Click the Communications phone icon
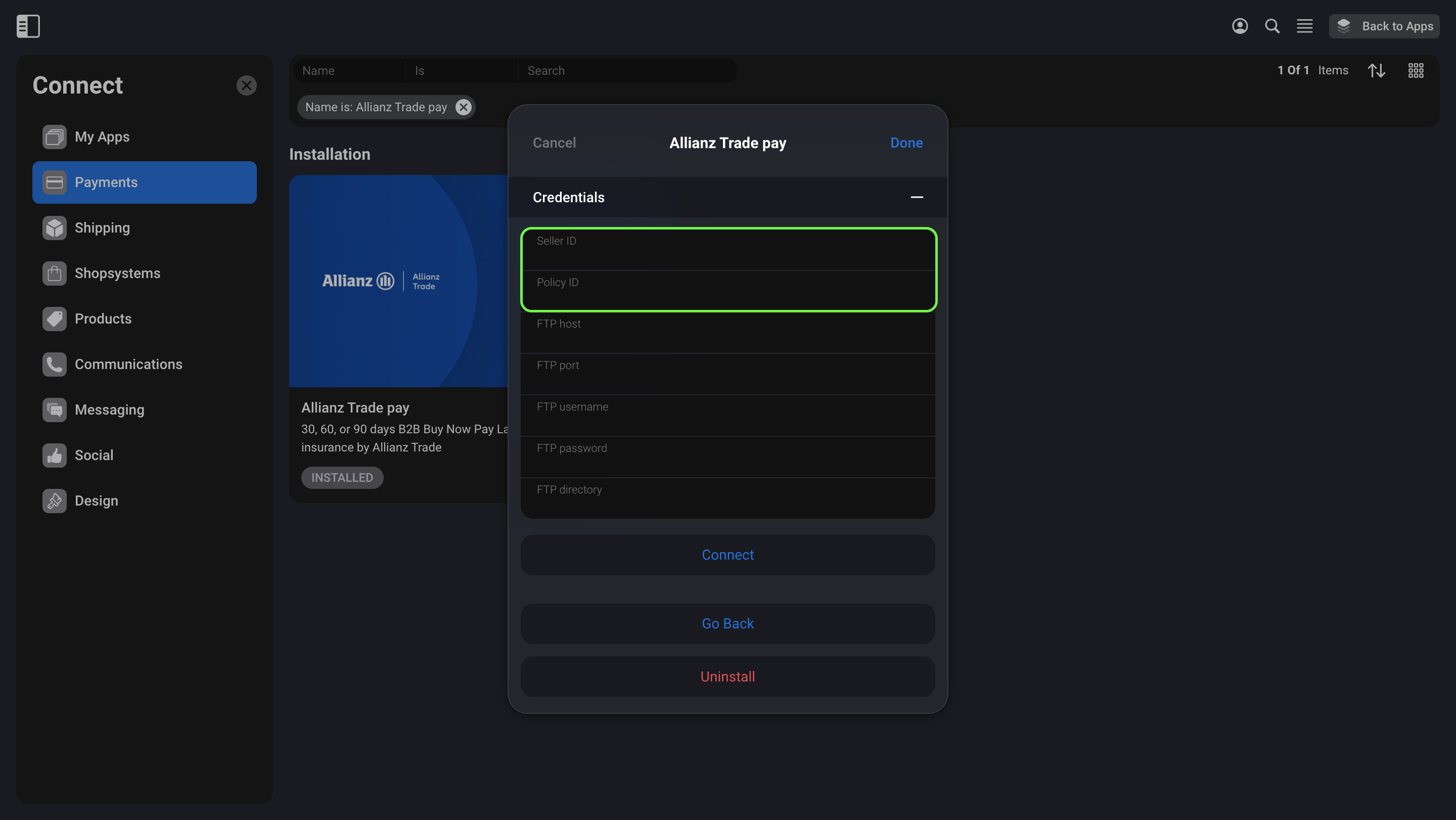Screen dimensions: 1456x820 click(x=54, y=364)
